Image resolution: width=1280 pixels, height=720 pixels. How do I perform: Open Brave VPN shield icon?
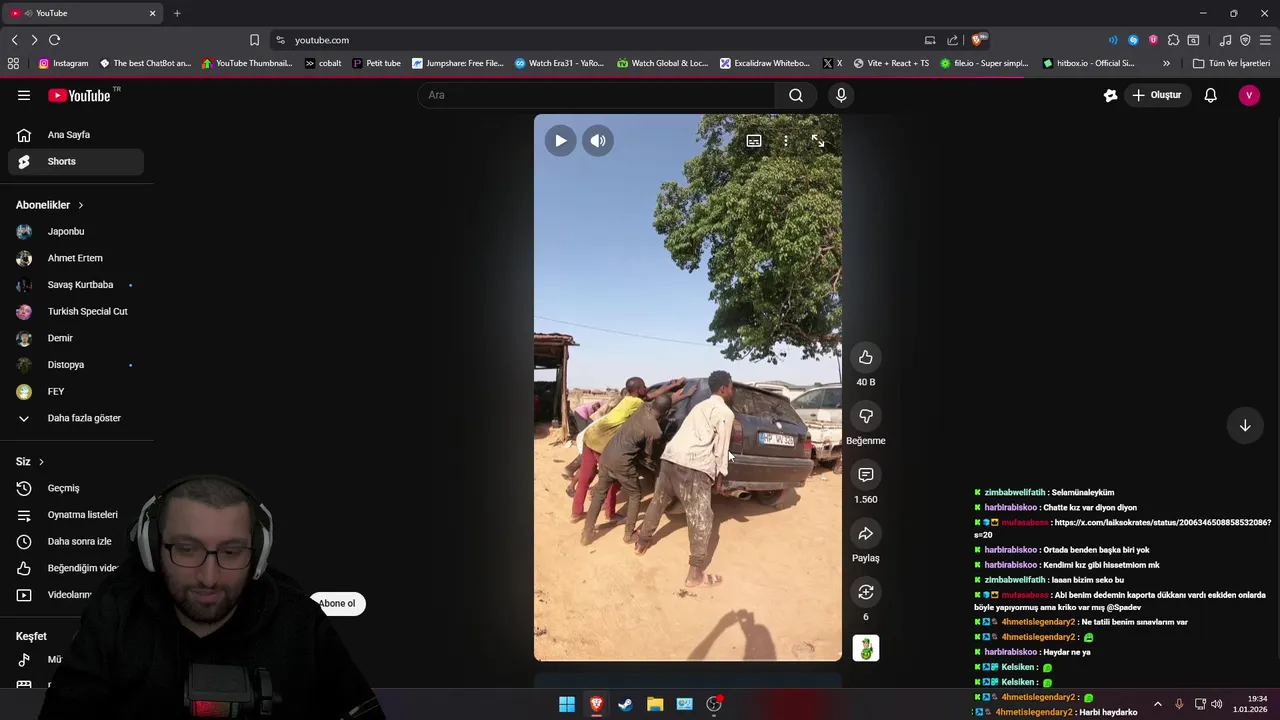point(1245,40)
